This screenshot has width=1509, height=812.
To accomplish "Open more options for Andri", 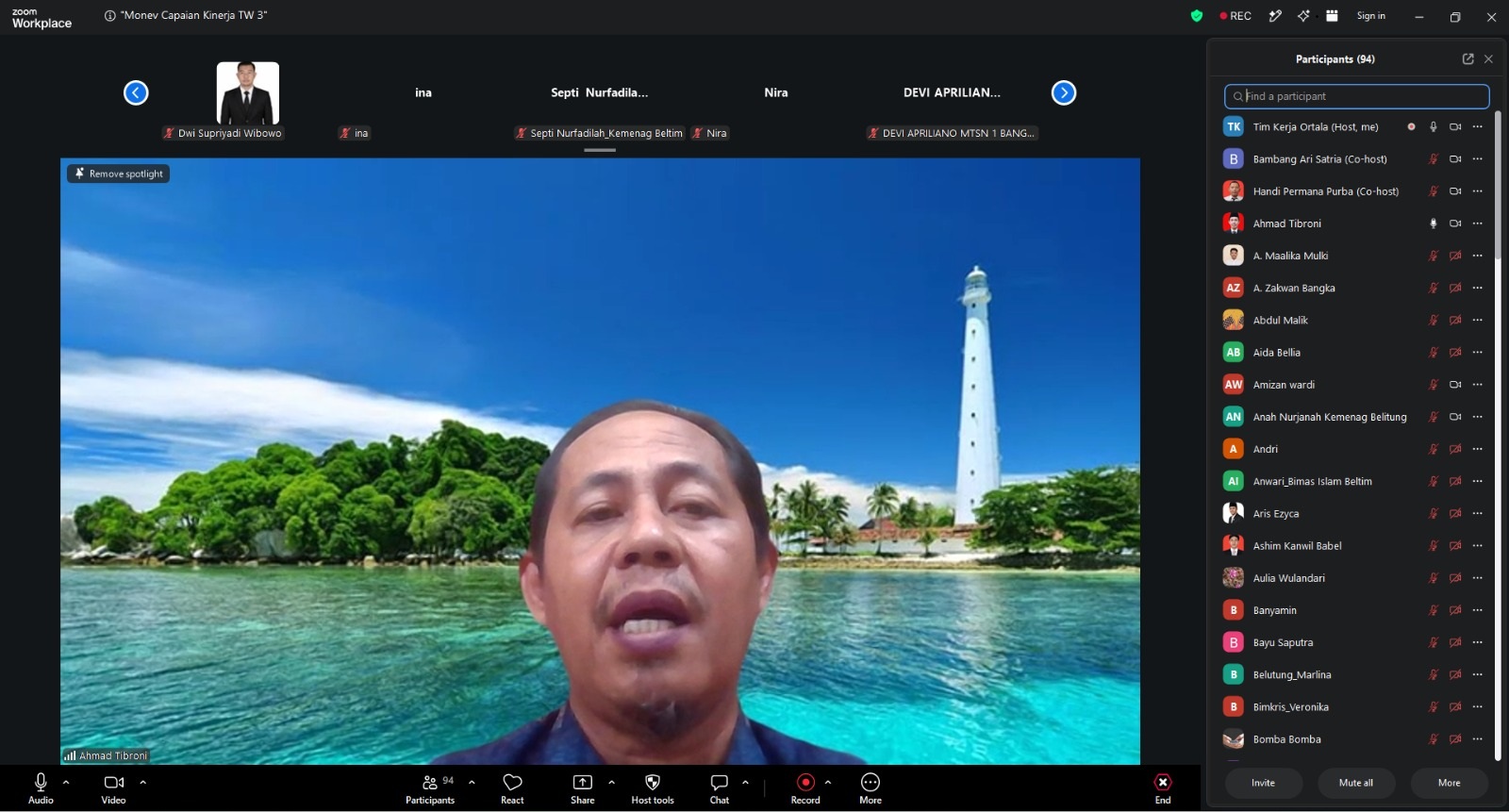I will pos(1477,449).
